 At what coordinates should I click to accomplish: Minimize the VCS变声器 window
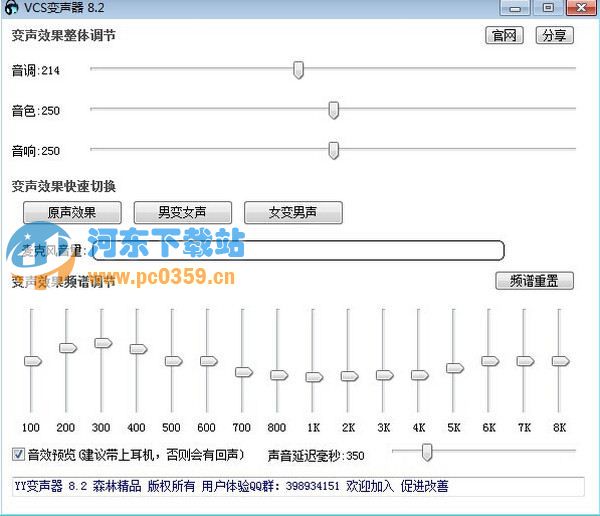click(x=515, y=8)
